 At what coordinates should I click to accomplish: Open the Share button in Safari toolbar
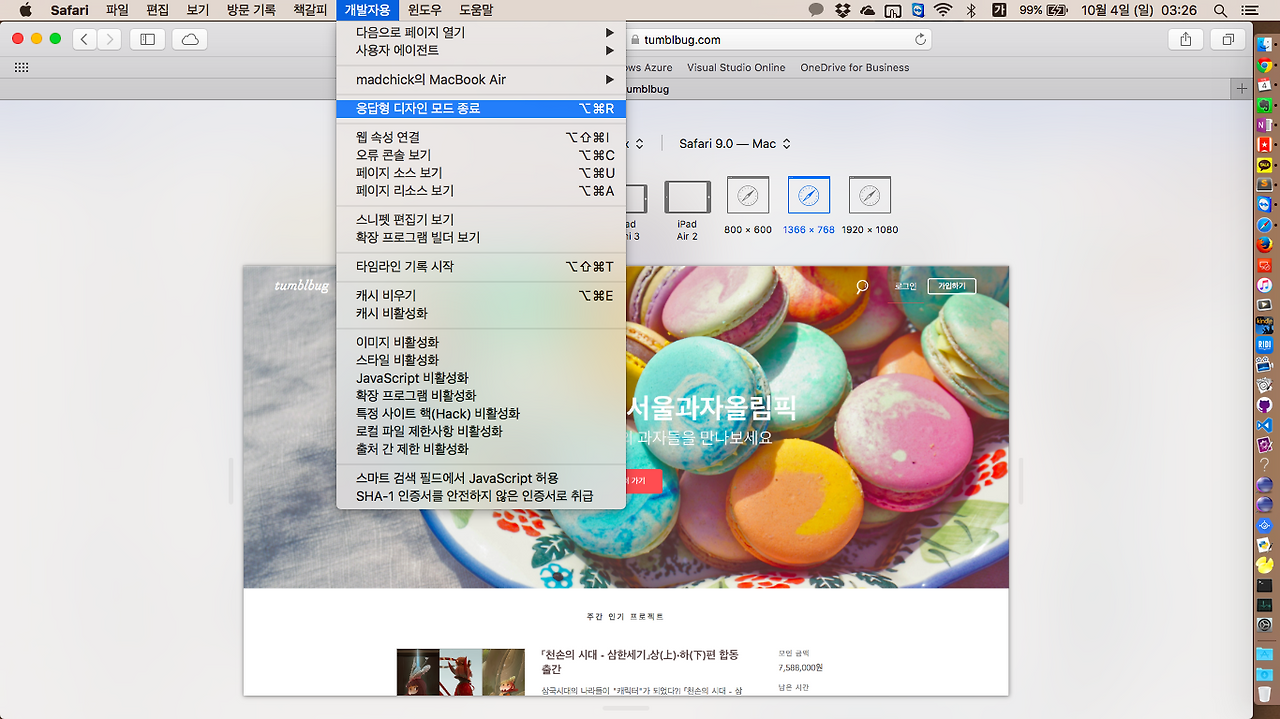pos(1186,39)
